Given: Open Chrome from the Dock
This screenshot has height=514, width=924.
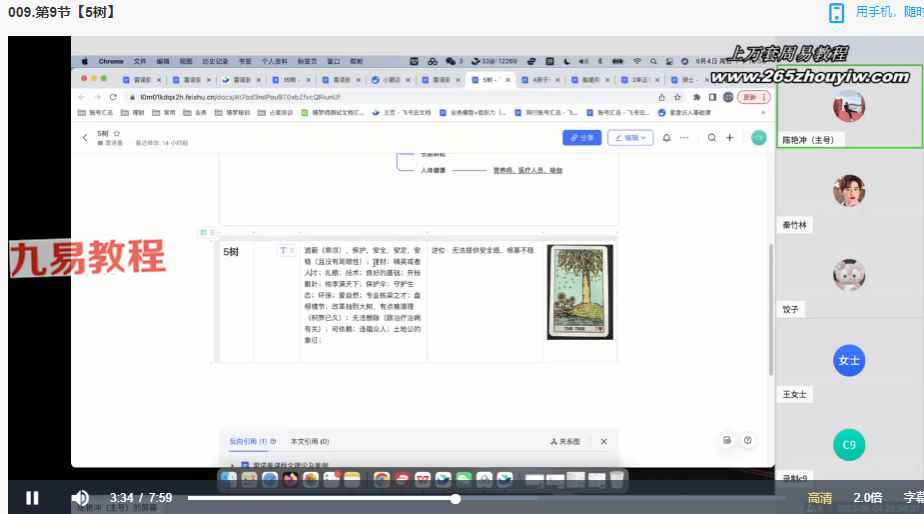Looking at the screenshot, I should tap(381, 479).
